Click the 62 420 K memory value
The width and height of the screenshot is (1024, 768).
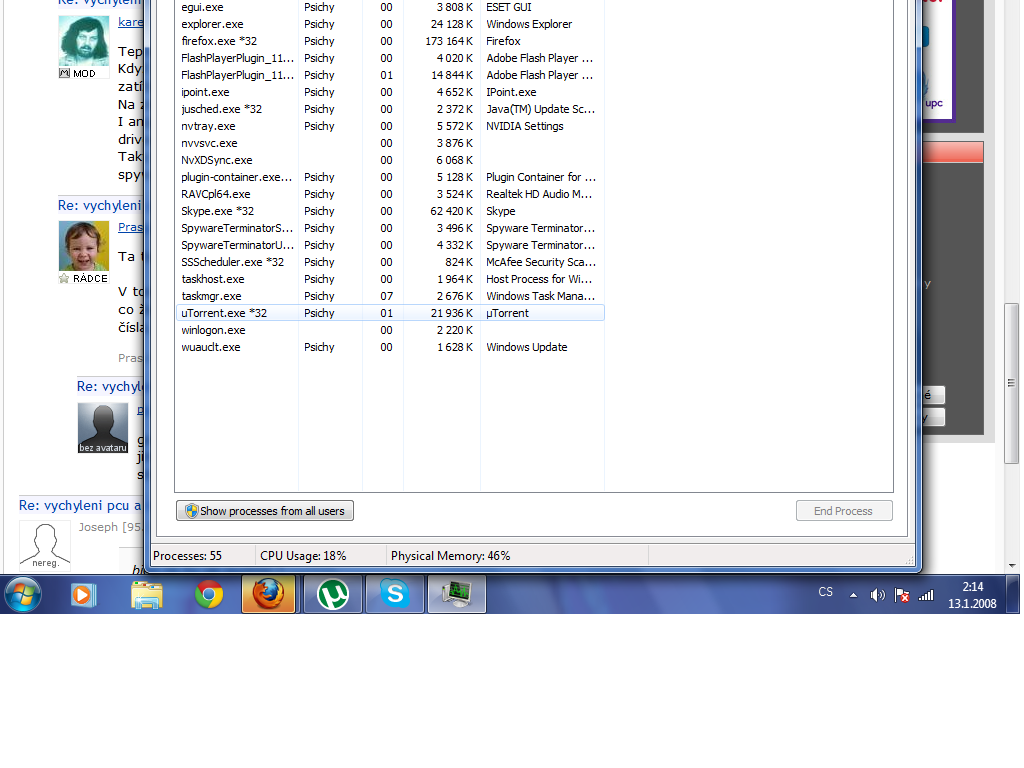coord(451,211)
